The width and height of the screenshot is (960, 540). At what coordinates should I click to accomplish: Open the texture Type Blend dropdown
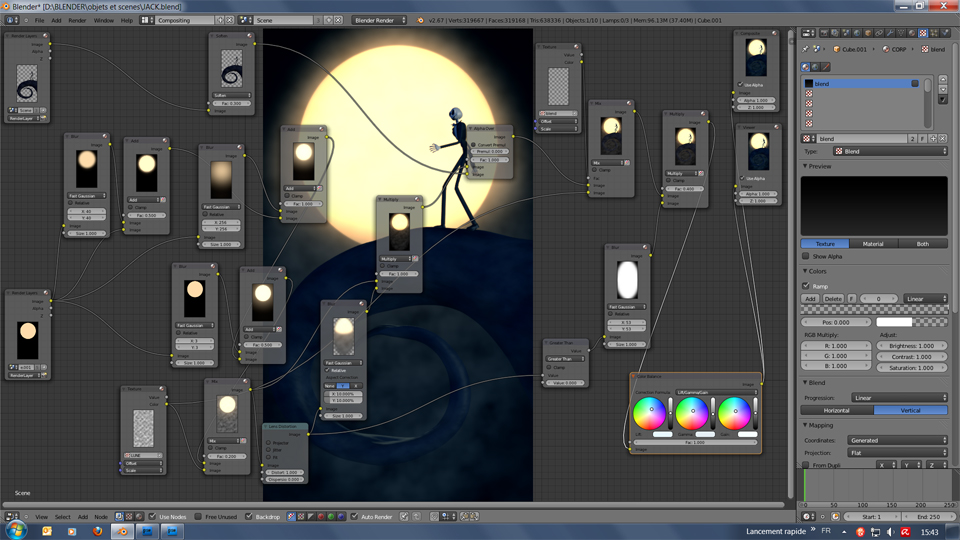click(x=890, y=151)
